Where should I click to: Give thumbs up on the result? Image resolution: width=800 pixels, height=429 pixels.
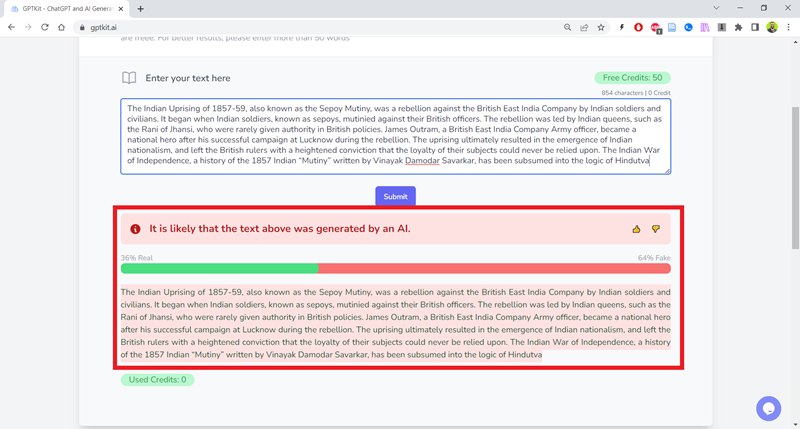point(636,229)
